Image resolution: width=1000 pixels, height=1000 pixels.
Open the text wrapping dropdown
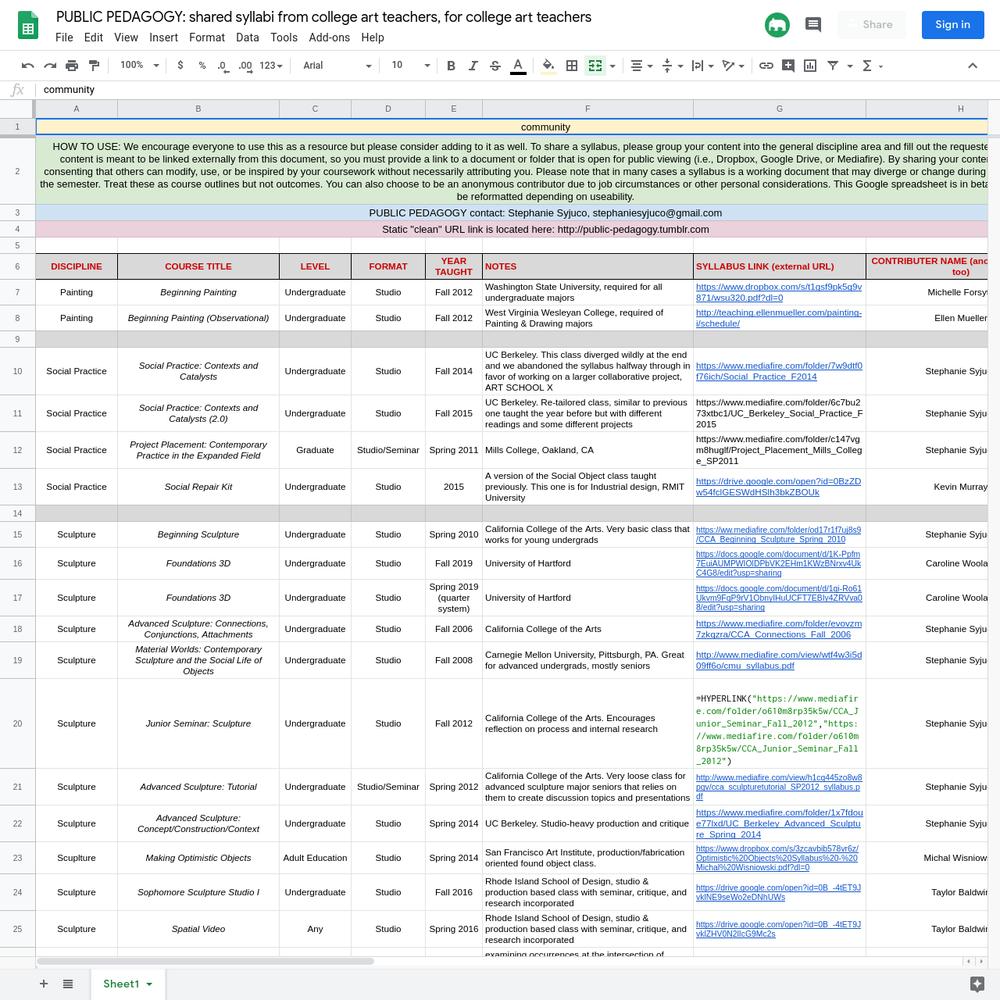703,66
